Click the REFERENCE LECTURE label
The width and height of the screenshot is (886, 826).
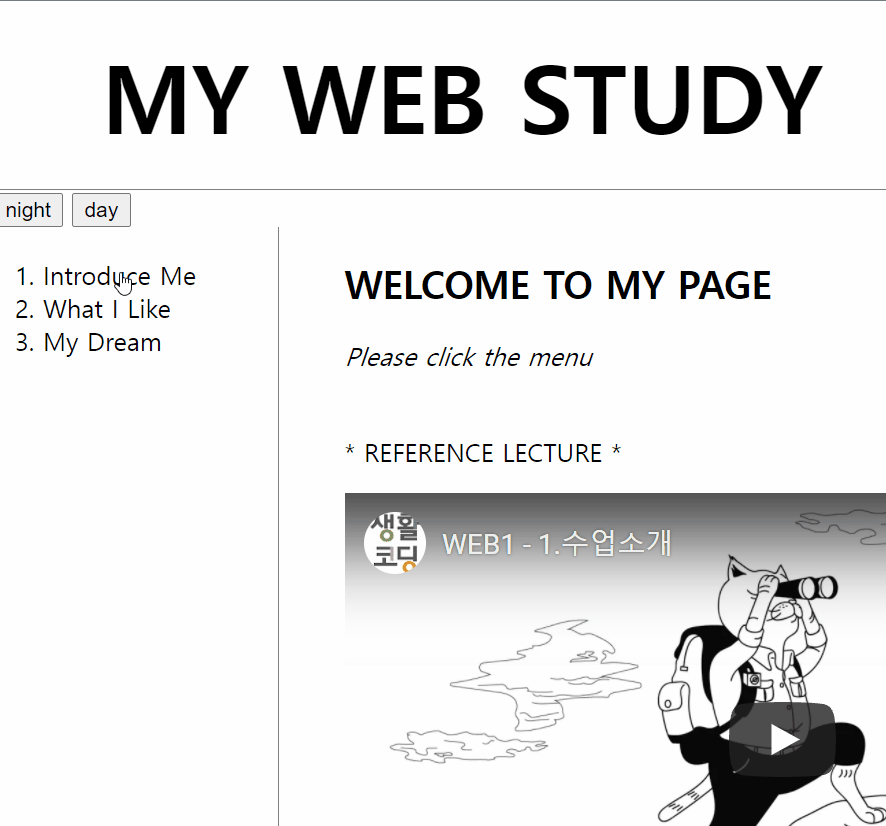click(483, 453)
